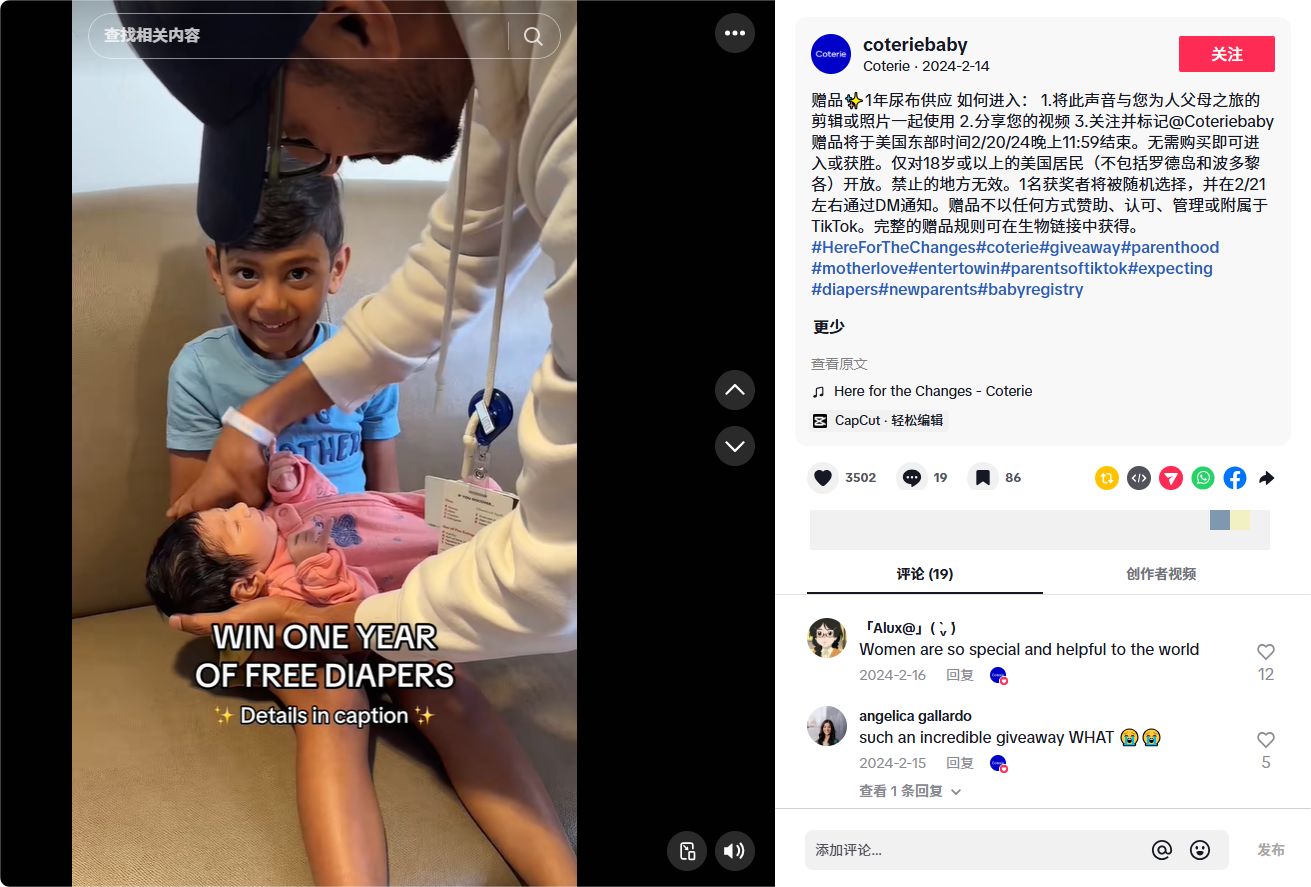Select the 评论 (19) tab
1311x887 pixels.
click(x=925, y=574)
